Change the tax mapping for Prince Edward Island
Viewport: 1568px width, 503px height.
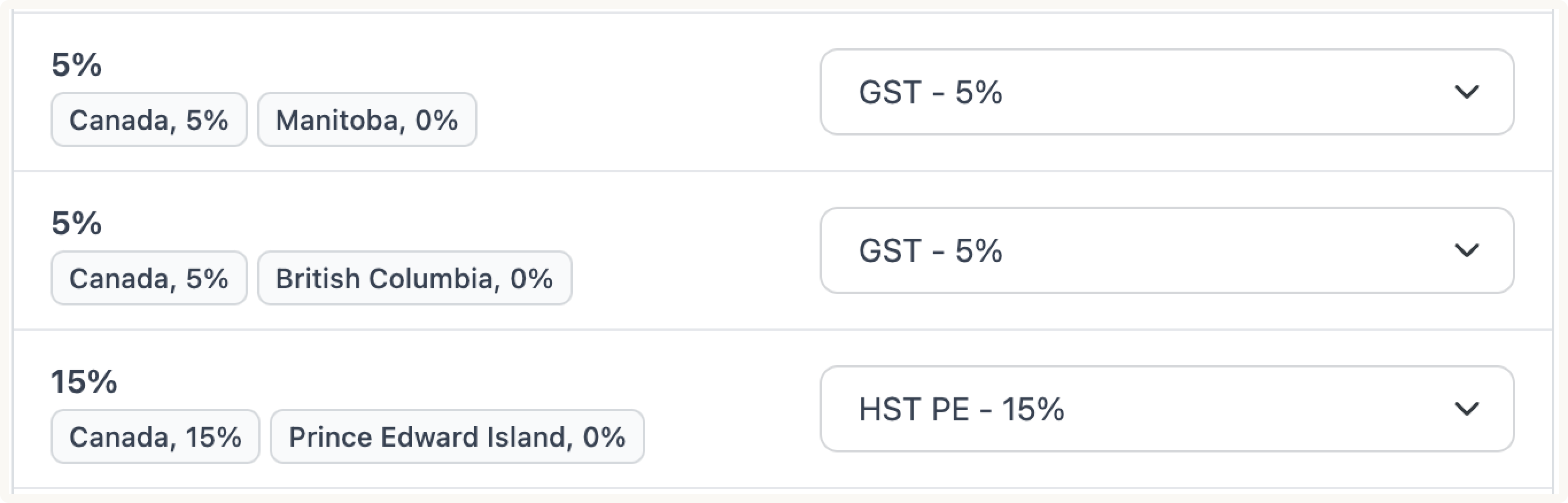coord(1166,409)
